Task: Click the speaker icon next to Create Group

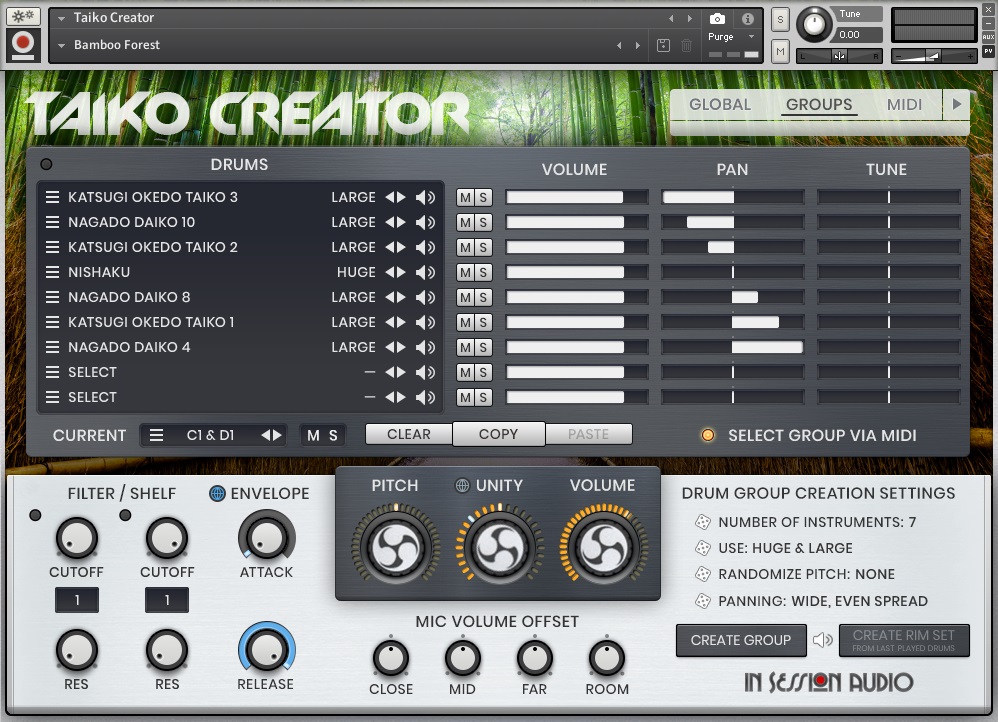Action: pyautogui.click(x=822, y=640)
